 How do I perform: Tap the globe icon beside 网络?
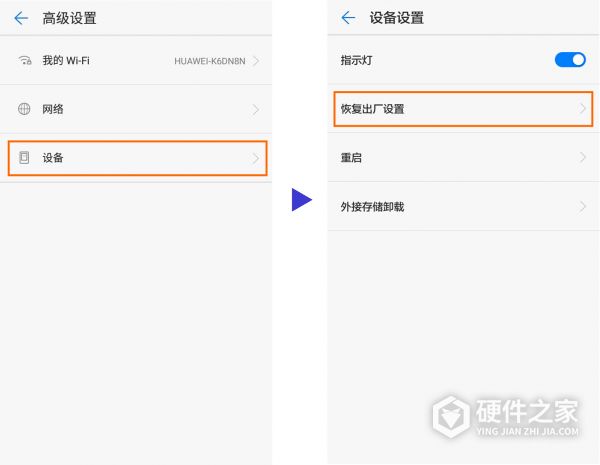tap(24, 109)
